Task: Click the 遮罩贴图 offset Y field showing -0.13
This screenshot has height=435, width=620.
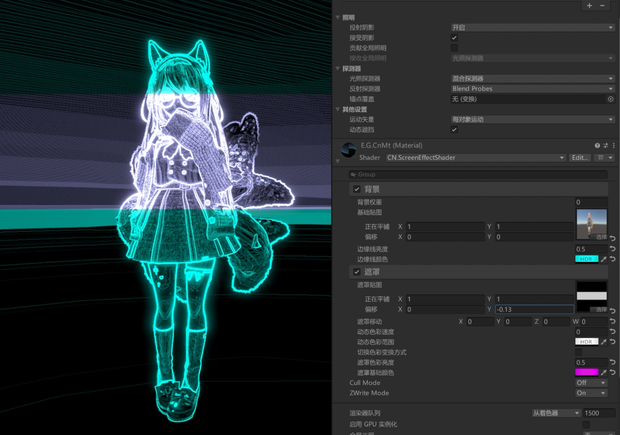Action: click(534, 310)
